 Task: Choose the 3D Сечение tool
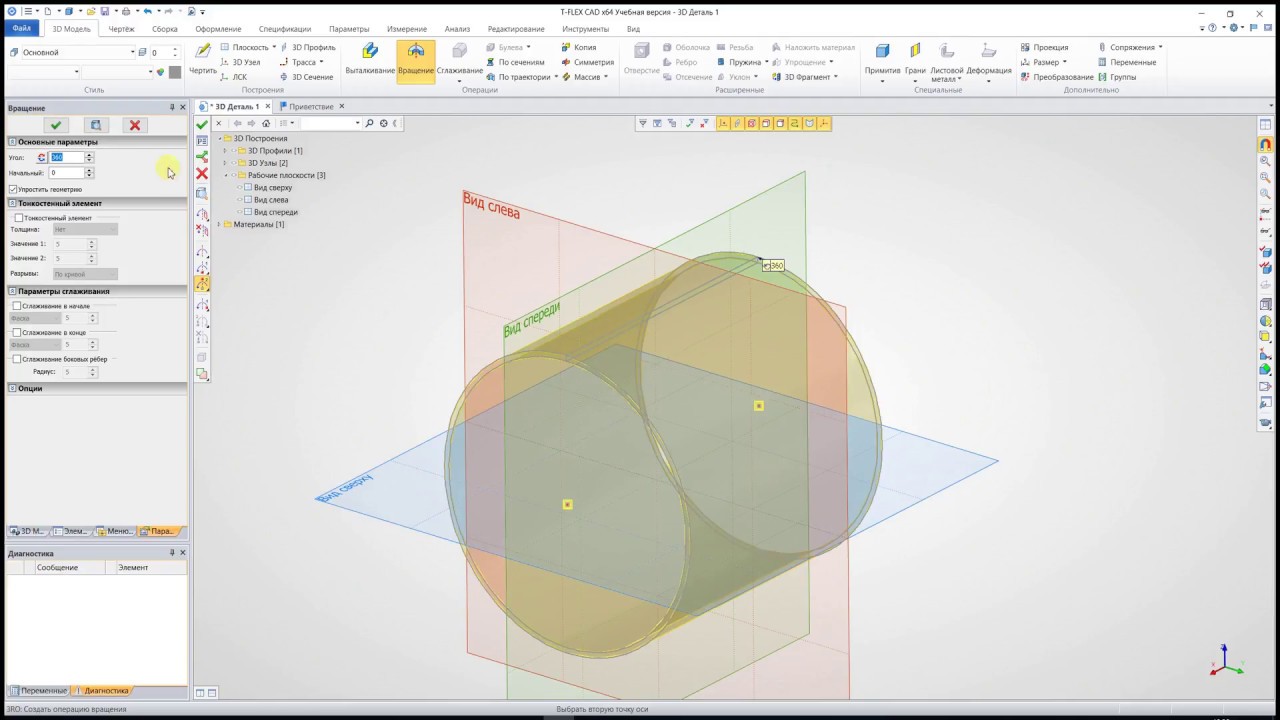coord(306,77)
